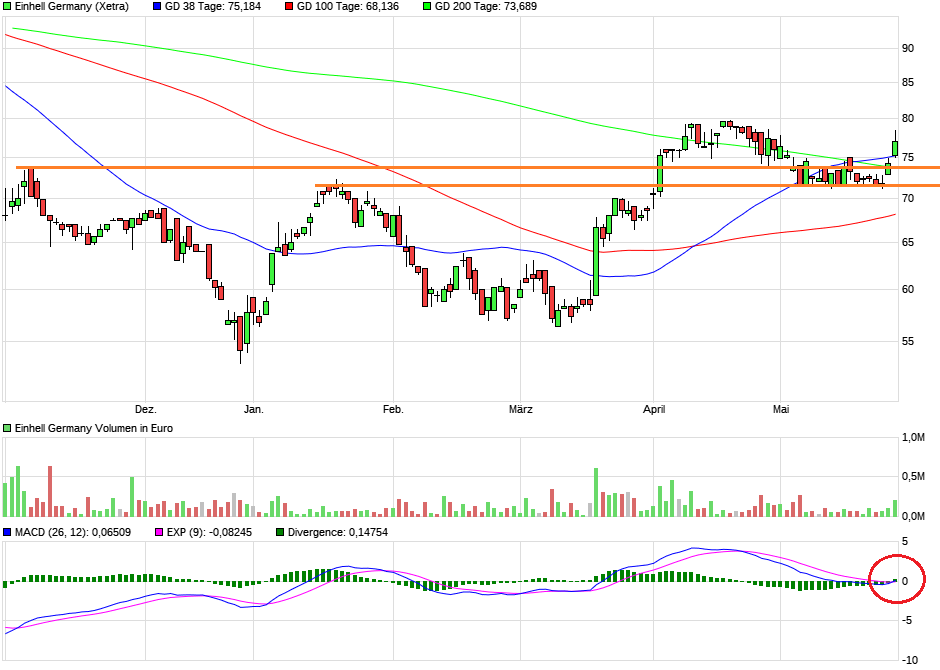Screen dimensions: 940x670
Task: Click the Volumen in Euro legend swatch
Action: click(8, 428)
